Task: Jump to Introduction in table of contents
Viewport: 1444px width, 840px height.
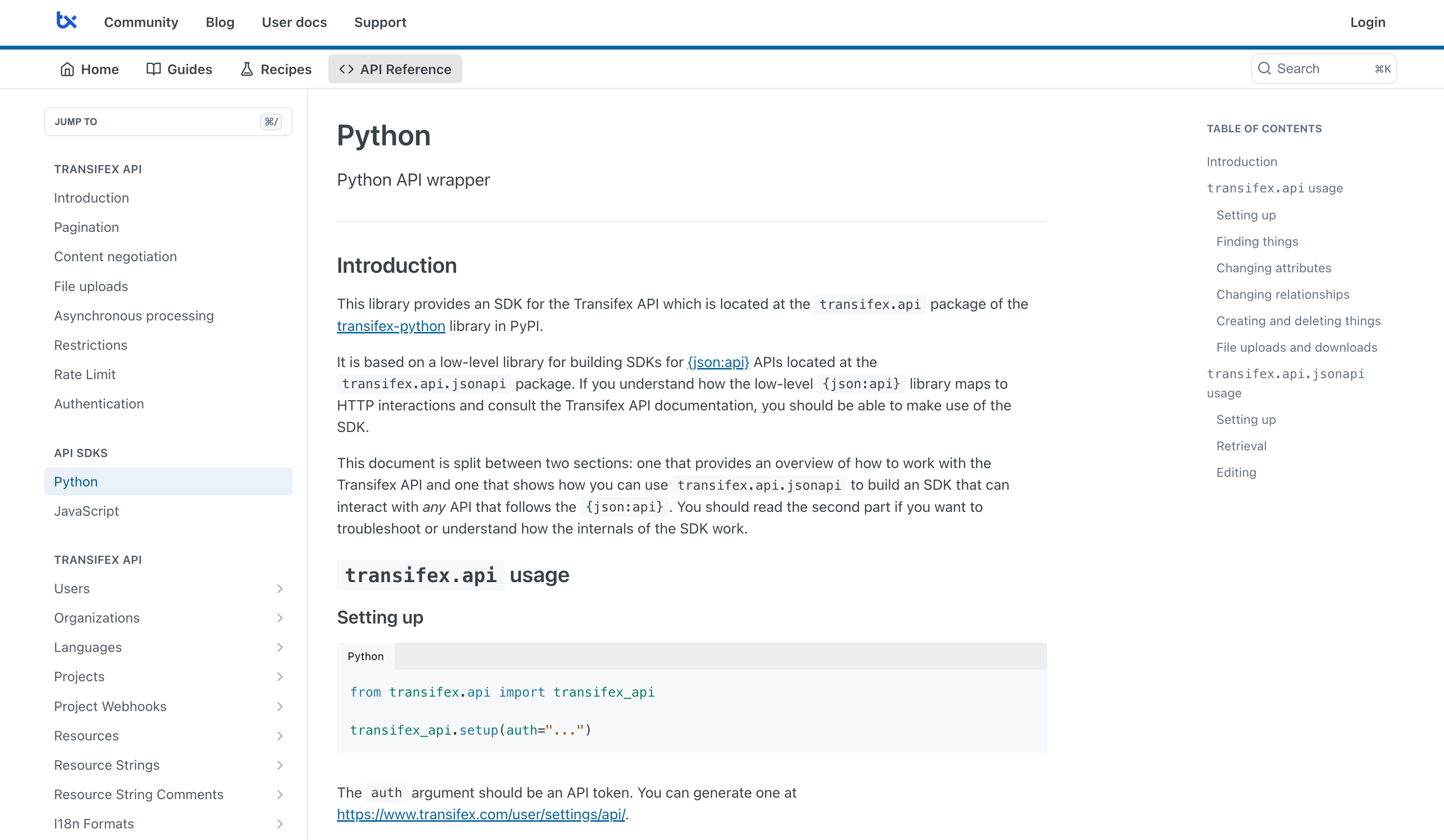Action: point(1242,162)
